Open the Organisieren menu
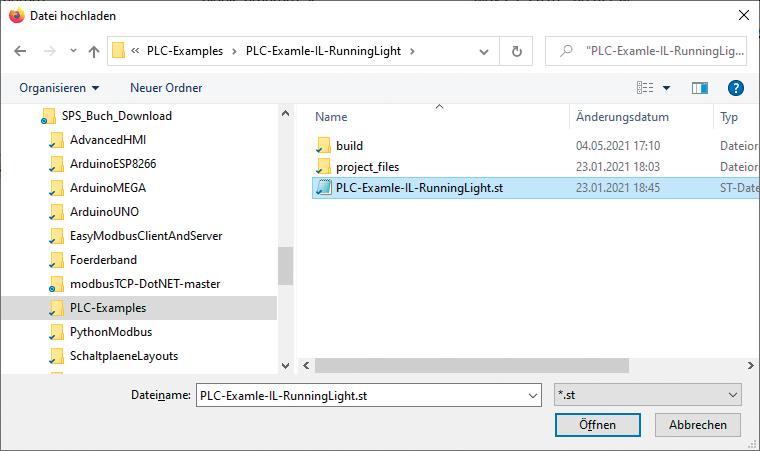The image size is (760, 451). [59, 88]
